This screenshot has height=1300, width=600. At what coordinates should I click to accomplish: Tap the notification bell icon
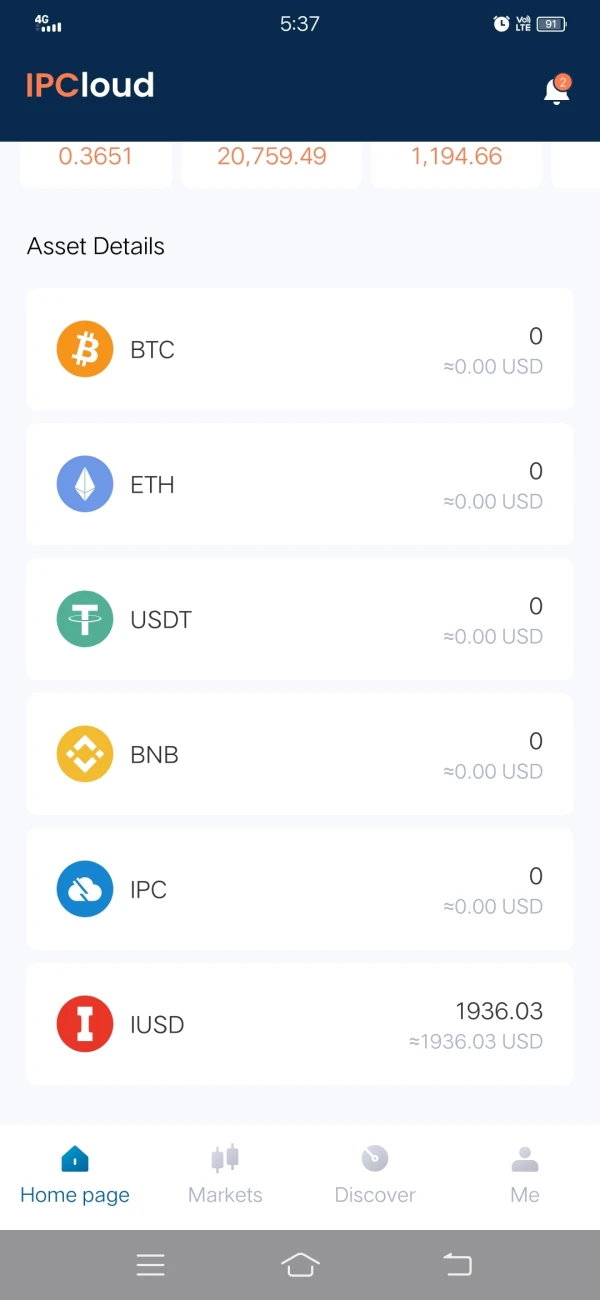click(555, 90)
